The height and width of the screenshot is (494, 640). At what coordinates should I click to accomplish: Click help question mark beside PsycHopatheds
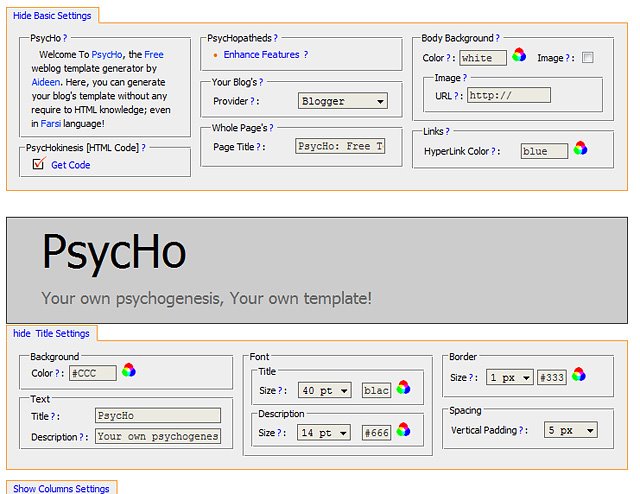(276, 38)
